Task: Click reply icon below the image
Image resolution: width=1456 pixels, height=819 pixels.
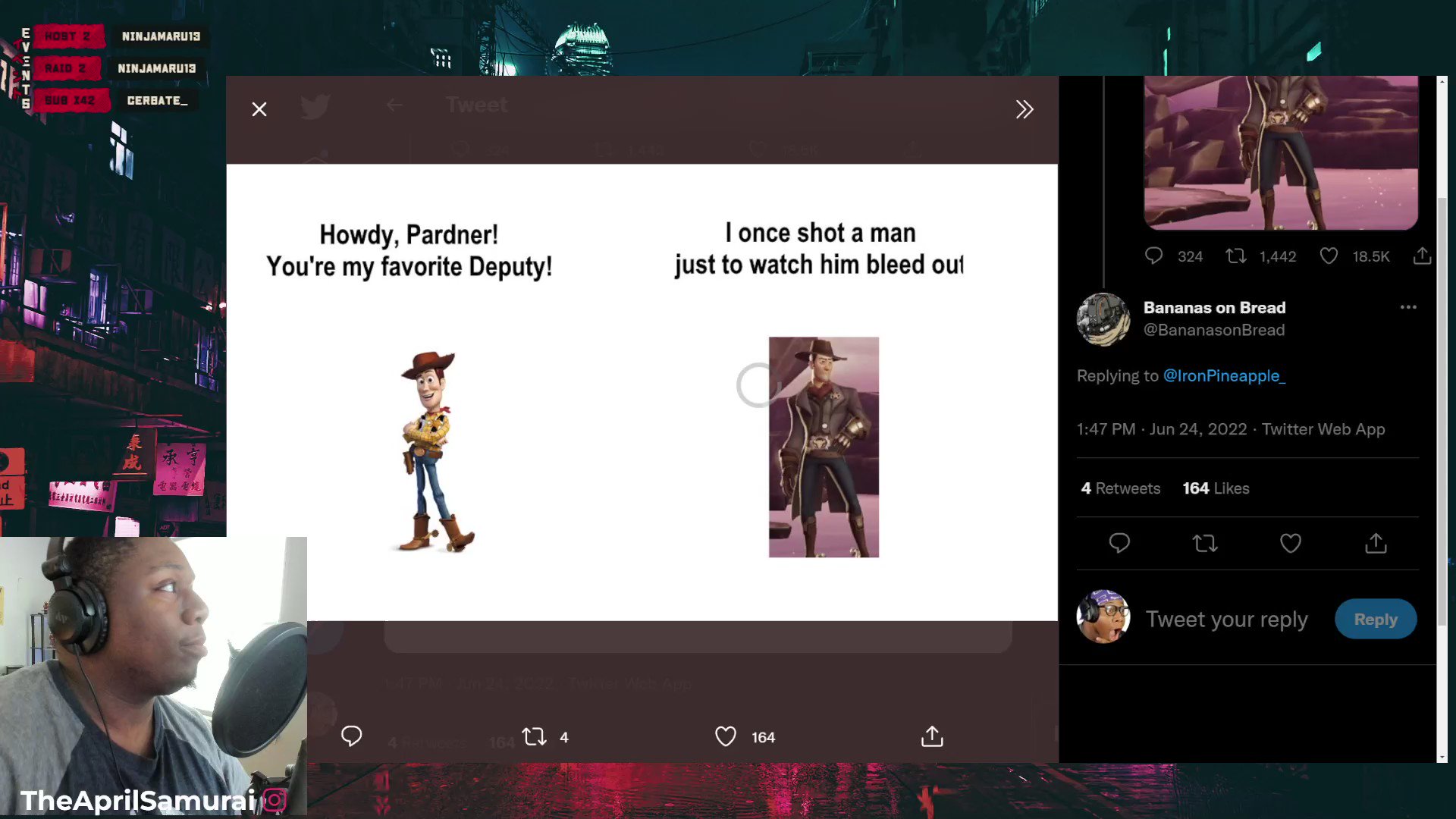Action: click(351, 736)
